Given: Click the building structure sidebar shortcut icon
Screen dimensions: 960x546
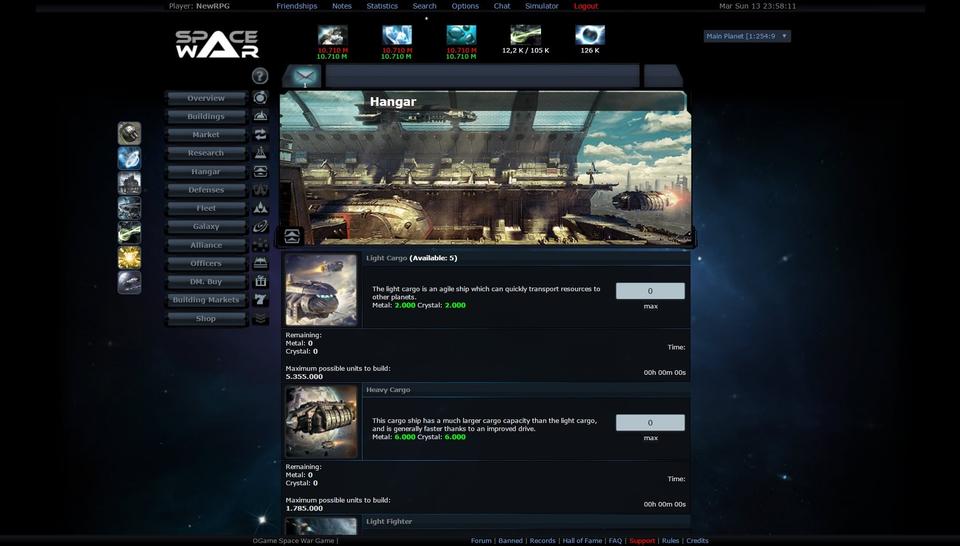Looking at the screenshot, I should (x=129, y=183).
